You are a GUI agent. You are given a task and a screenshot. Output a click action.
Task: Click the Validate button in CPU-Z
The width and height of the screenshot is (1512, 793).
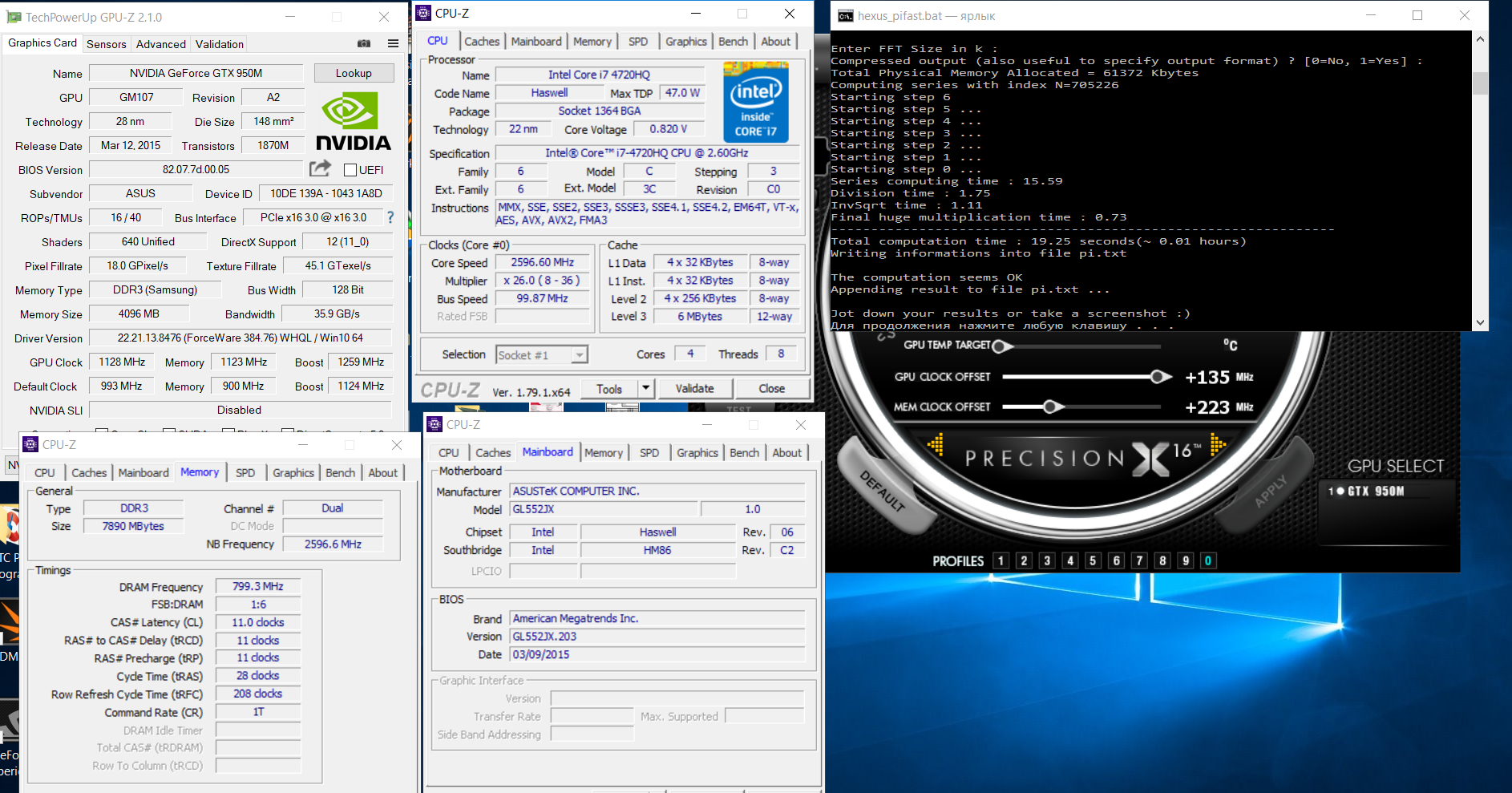[694, 389]
